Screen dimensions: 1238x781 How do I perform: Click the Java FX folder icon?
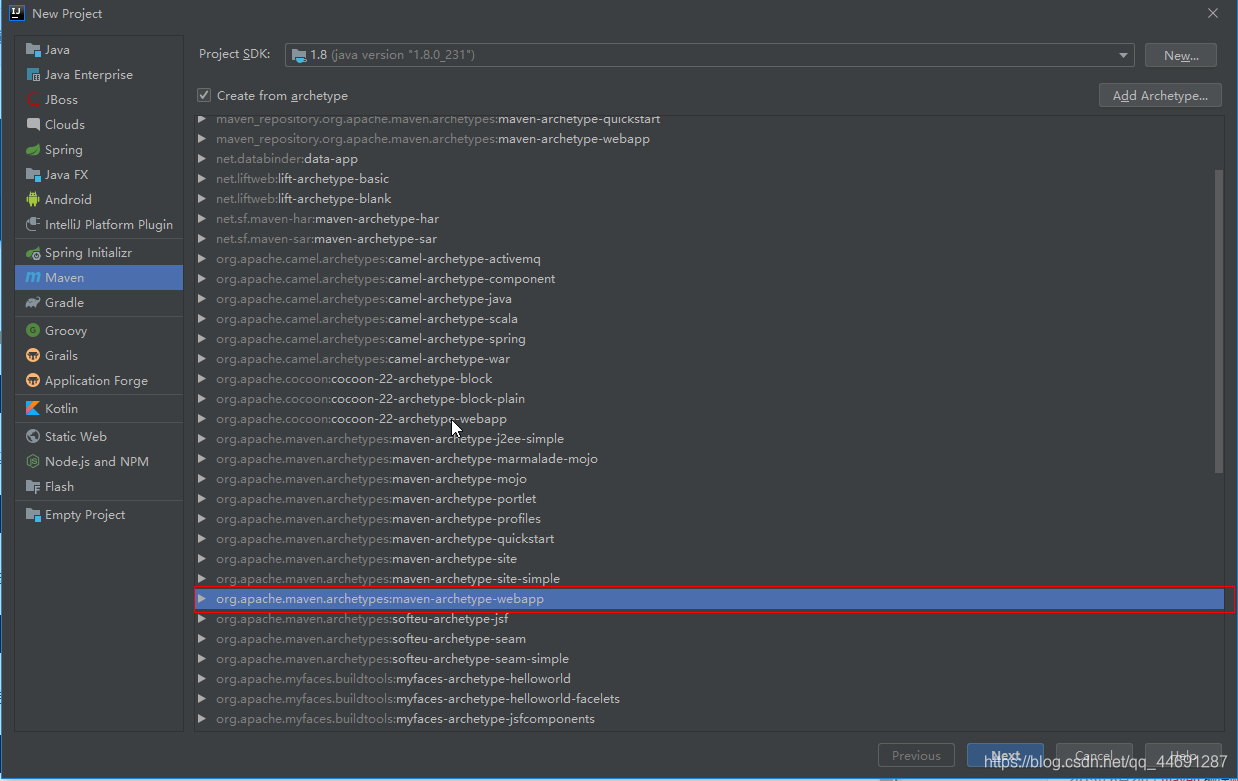[x=34, y=175]
